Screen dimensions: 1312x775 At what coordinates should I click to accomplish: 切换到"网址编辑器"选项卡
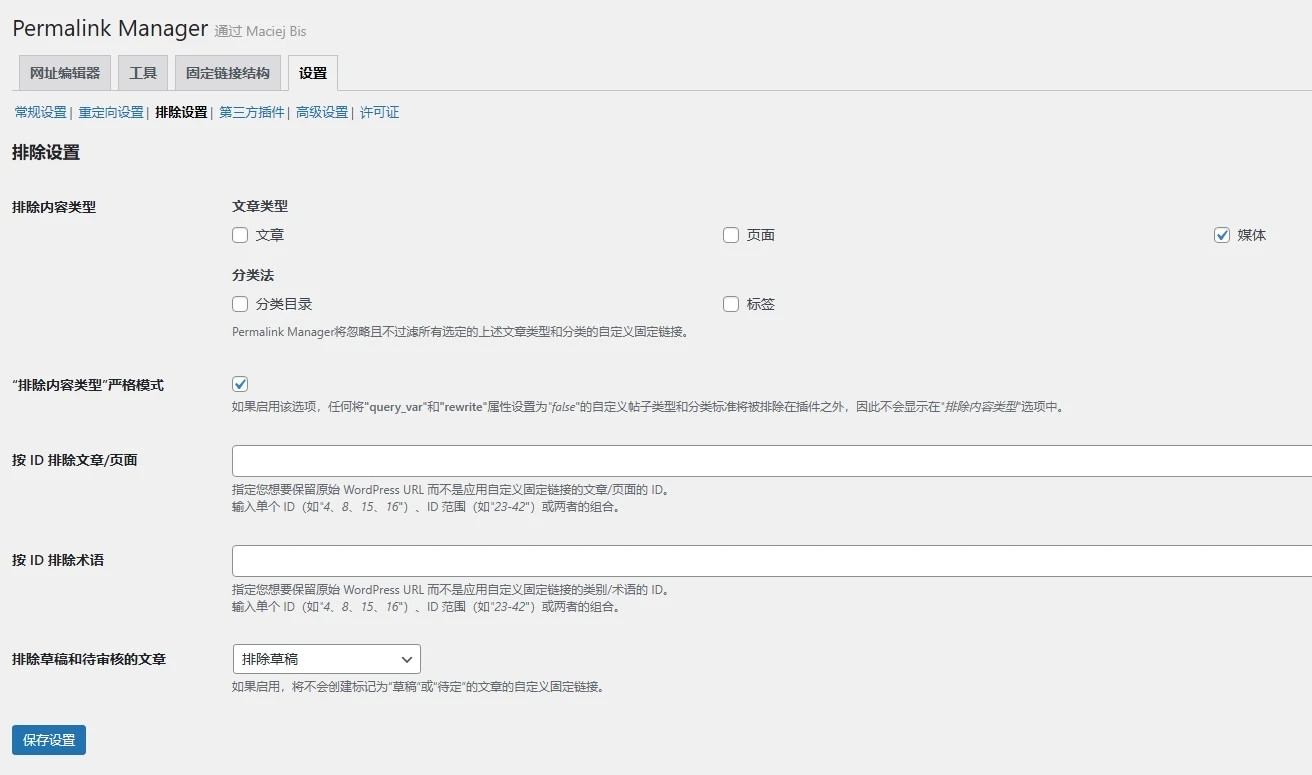click(63, 72)
